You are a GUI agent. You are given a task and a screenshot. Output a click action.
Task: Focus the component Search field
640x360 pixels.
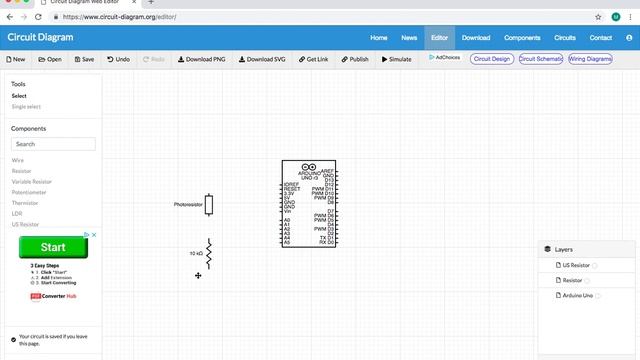coord(53,144)
